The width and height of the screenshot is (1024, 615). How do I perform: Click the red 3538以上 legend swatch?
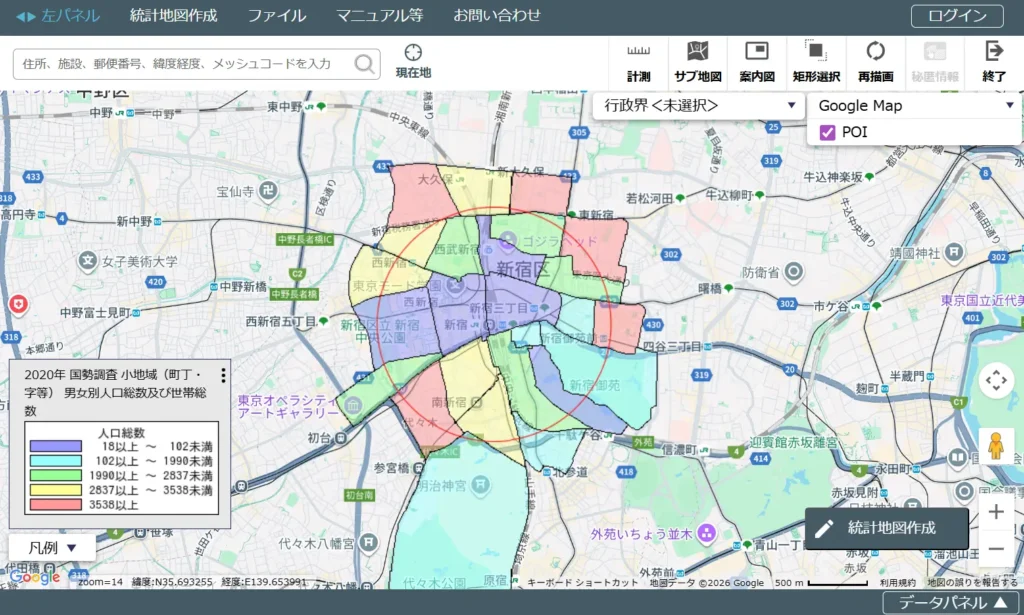[61, 505]
